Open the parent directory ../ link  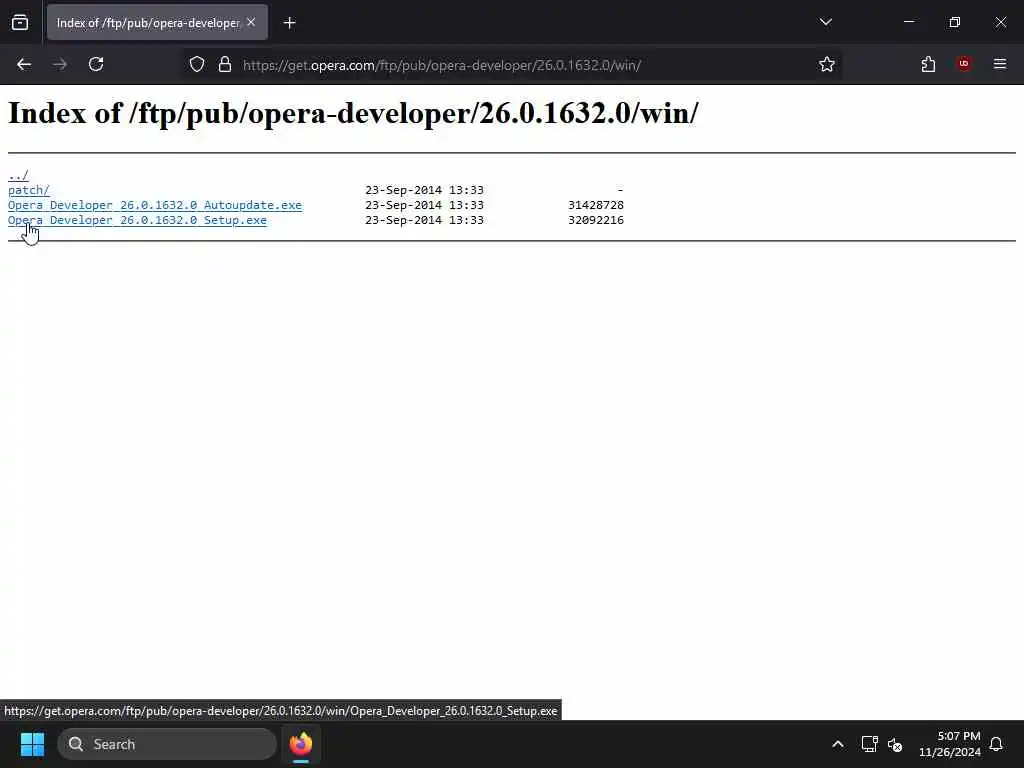[x=18, y=175]
